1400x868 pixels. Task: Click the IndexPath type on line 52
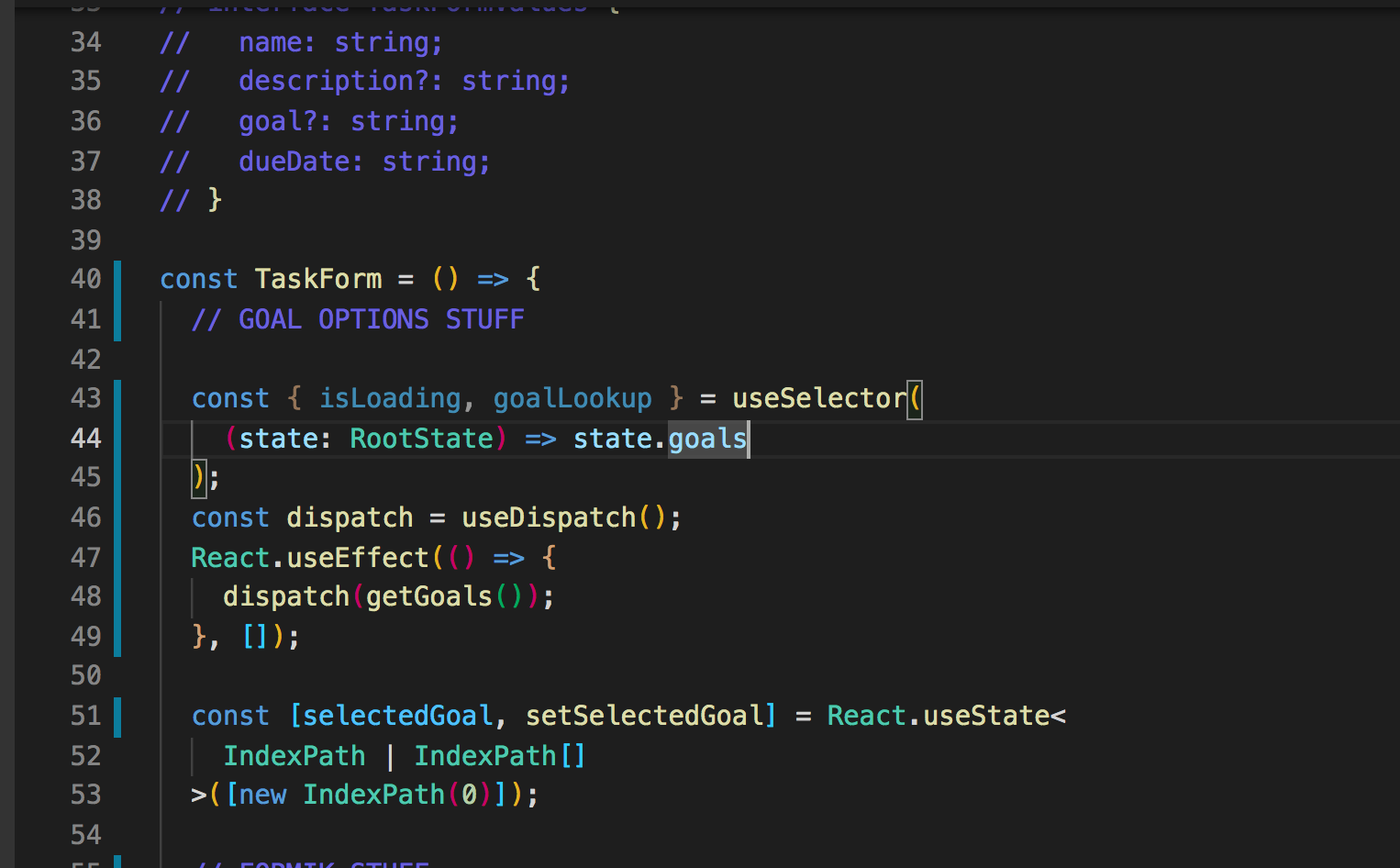pyautogui.click(x=294, y=755)
